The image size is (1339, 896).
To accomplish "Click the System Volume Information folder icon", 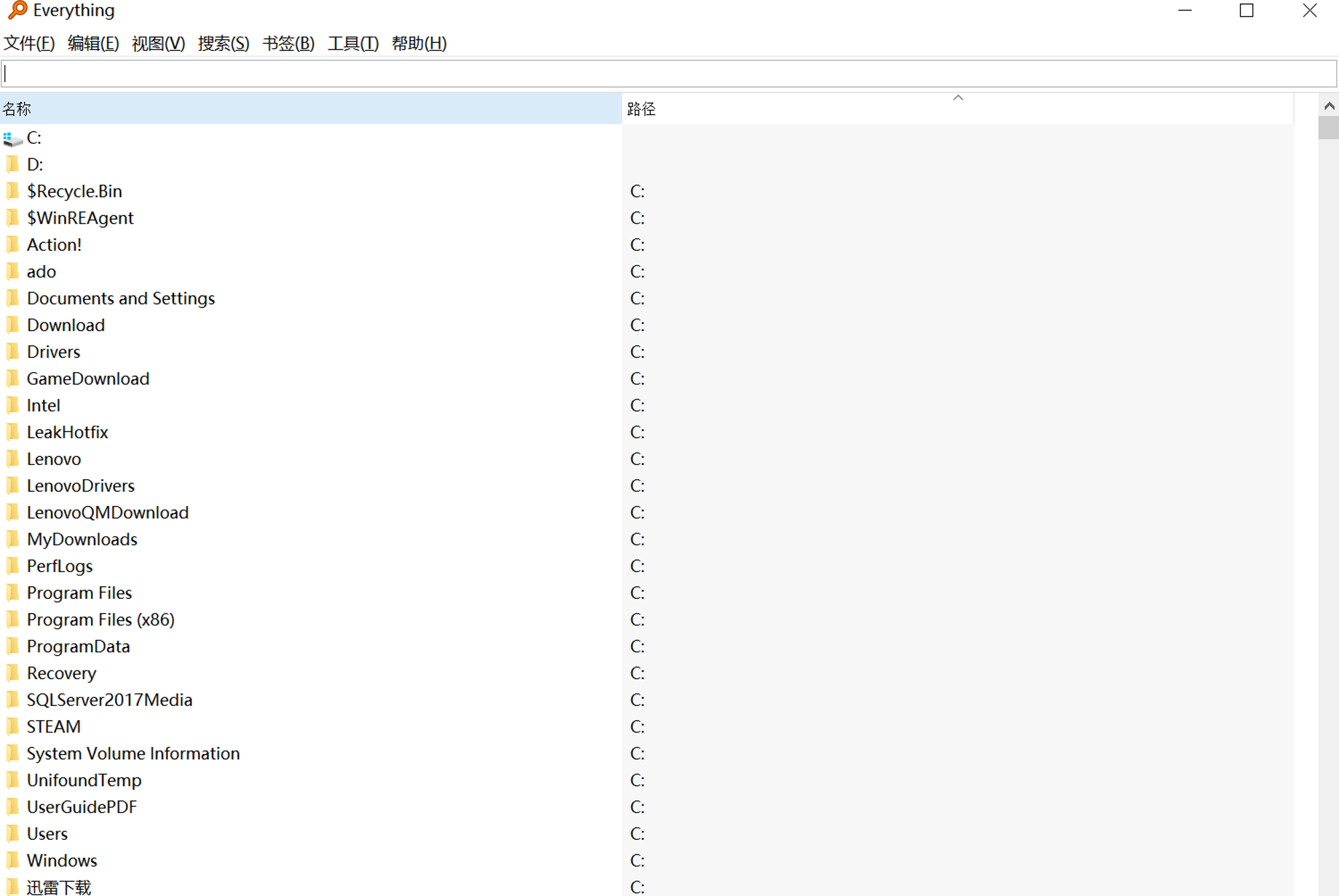I will coord(13,753).
